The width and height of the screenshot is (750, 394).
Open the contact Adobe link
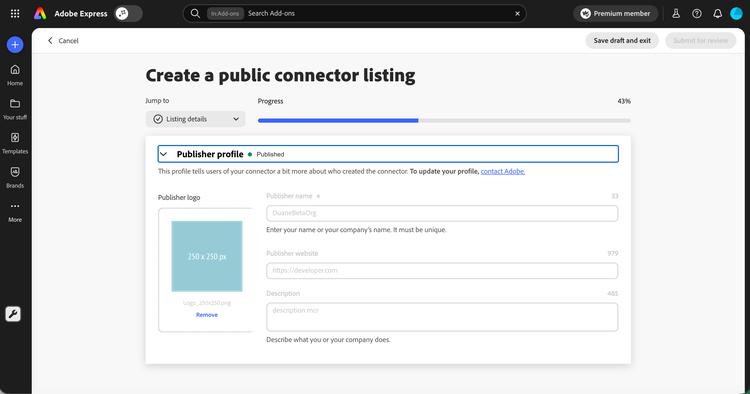click(503, 171)
